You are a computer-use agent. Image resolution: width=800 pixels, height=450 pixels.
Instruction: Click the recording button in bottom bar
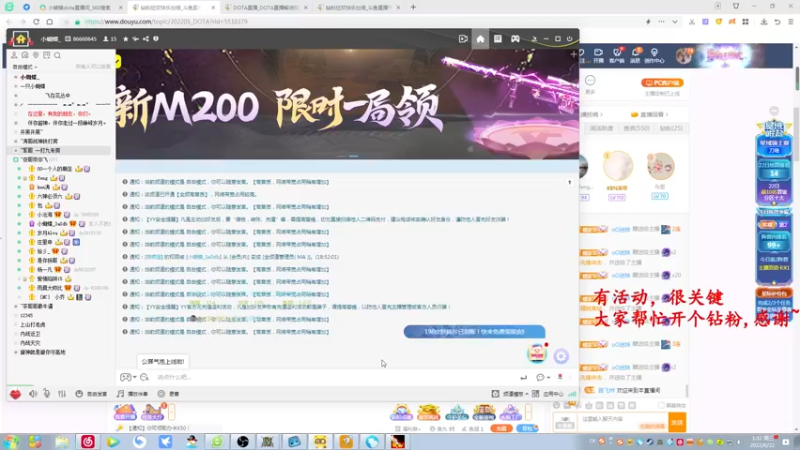(x=168, y=394)
